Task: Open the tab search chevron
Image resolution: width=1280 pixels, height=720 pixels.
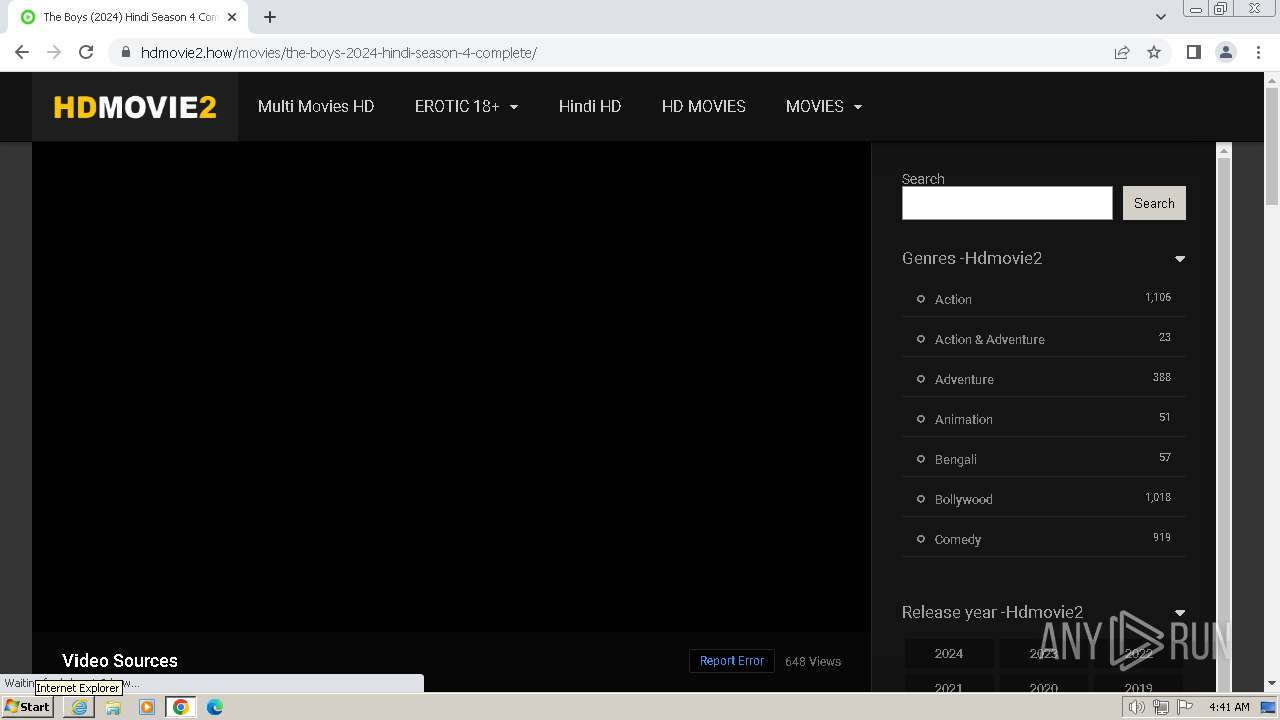Action: coord(1161,17)
